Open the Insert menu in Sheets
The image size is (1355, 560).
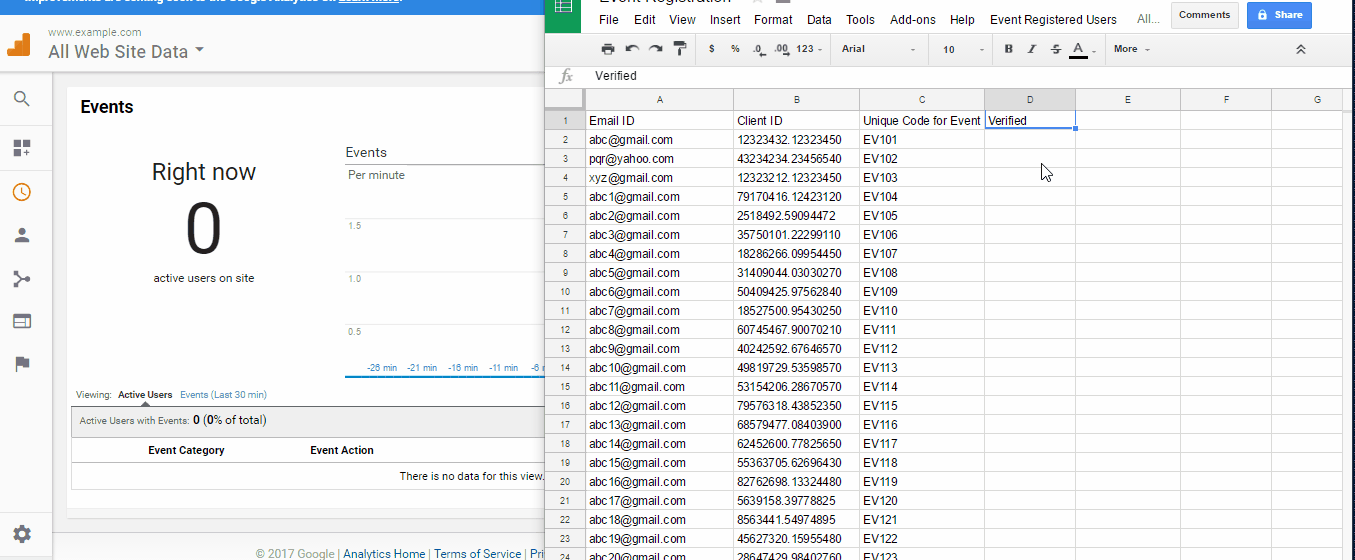click(x=725, y=20)
